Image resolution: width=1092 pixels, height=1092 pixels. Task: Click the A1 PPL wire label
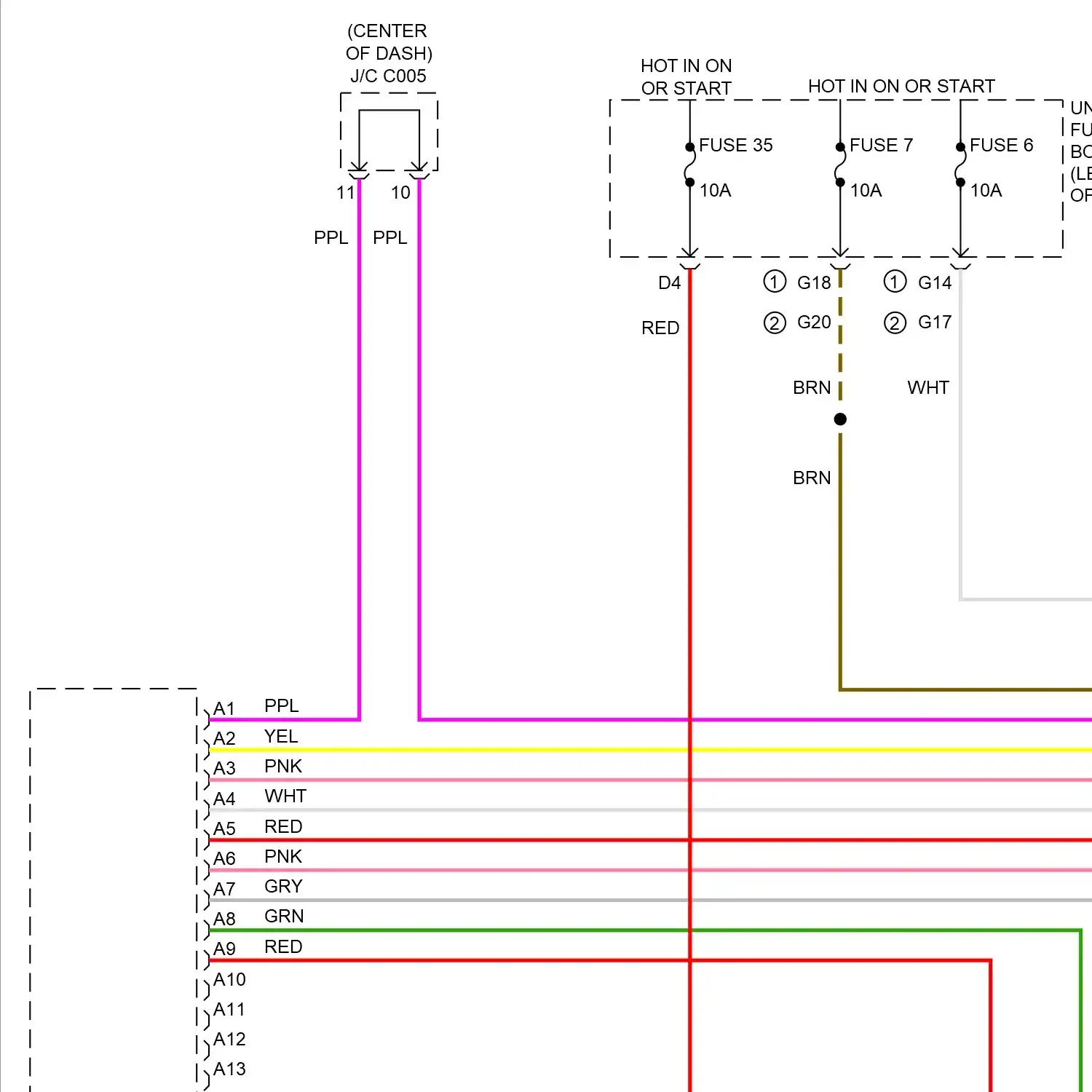coord(282,706)
